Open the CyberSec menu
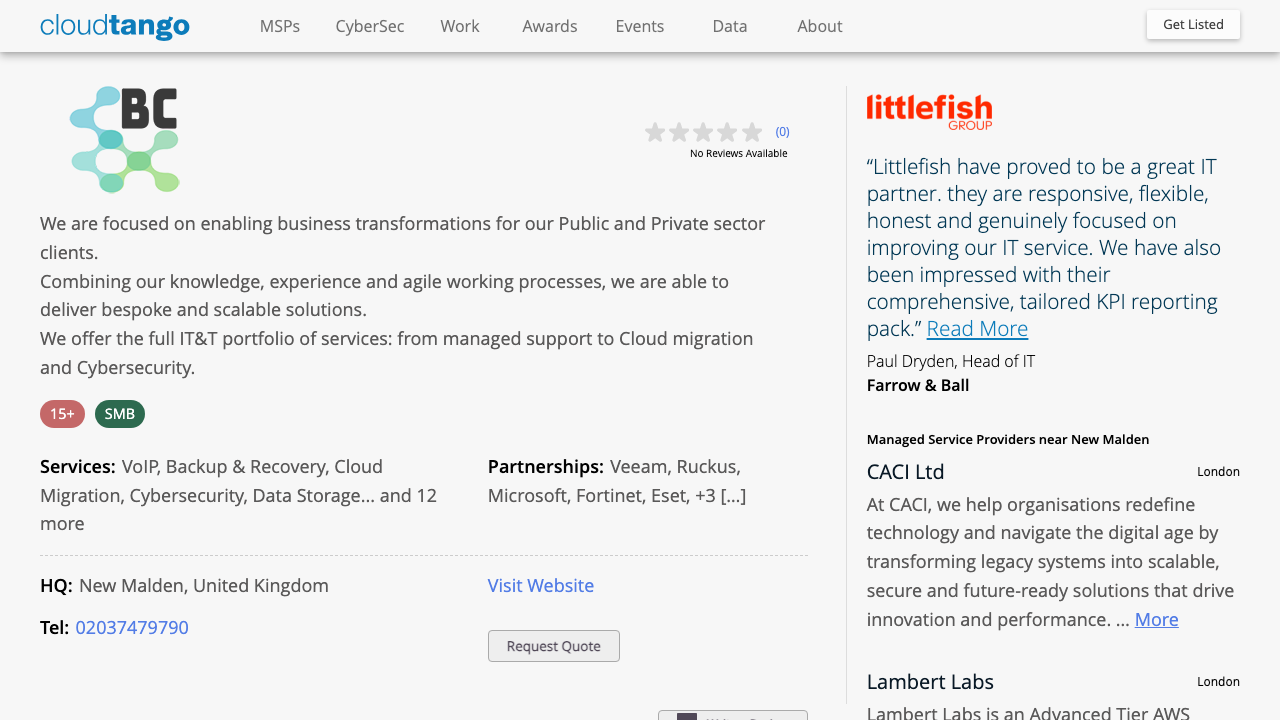 tap(370, 26)
